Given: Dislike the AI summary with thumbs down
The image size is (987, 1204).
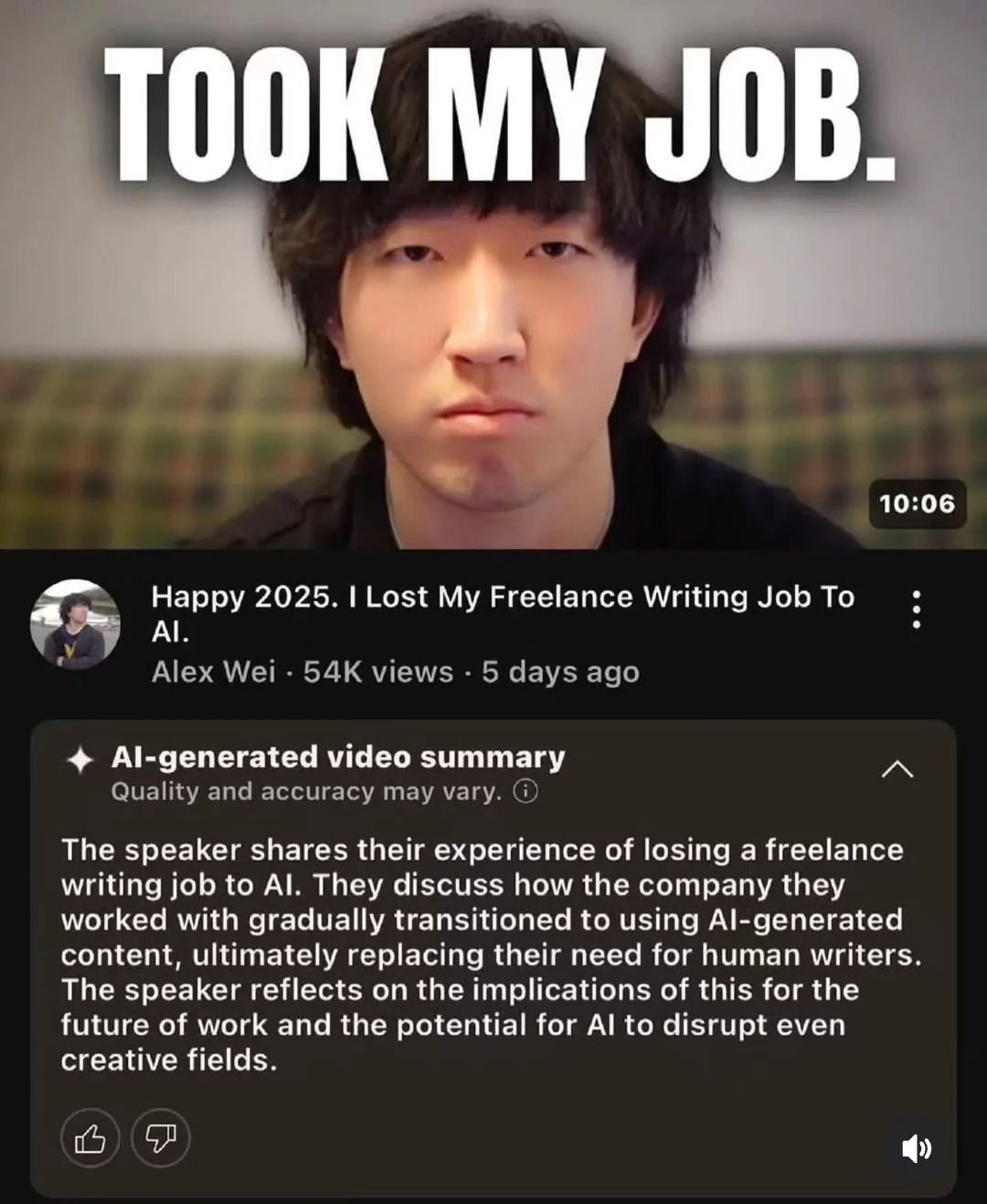Looking at the screenshot, I should (x=161, y=1138).
